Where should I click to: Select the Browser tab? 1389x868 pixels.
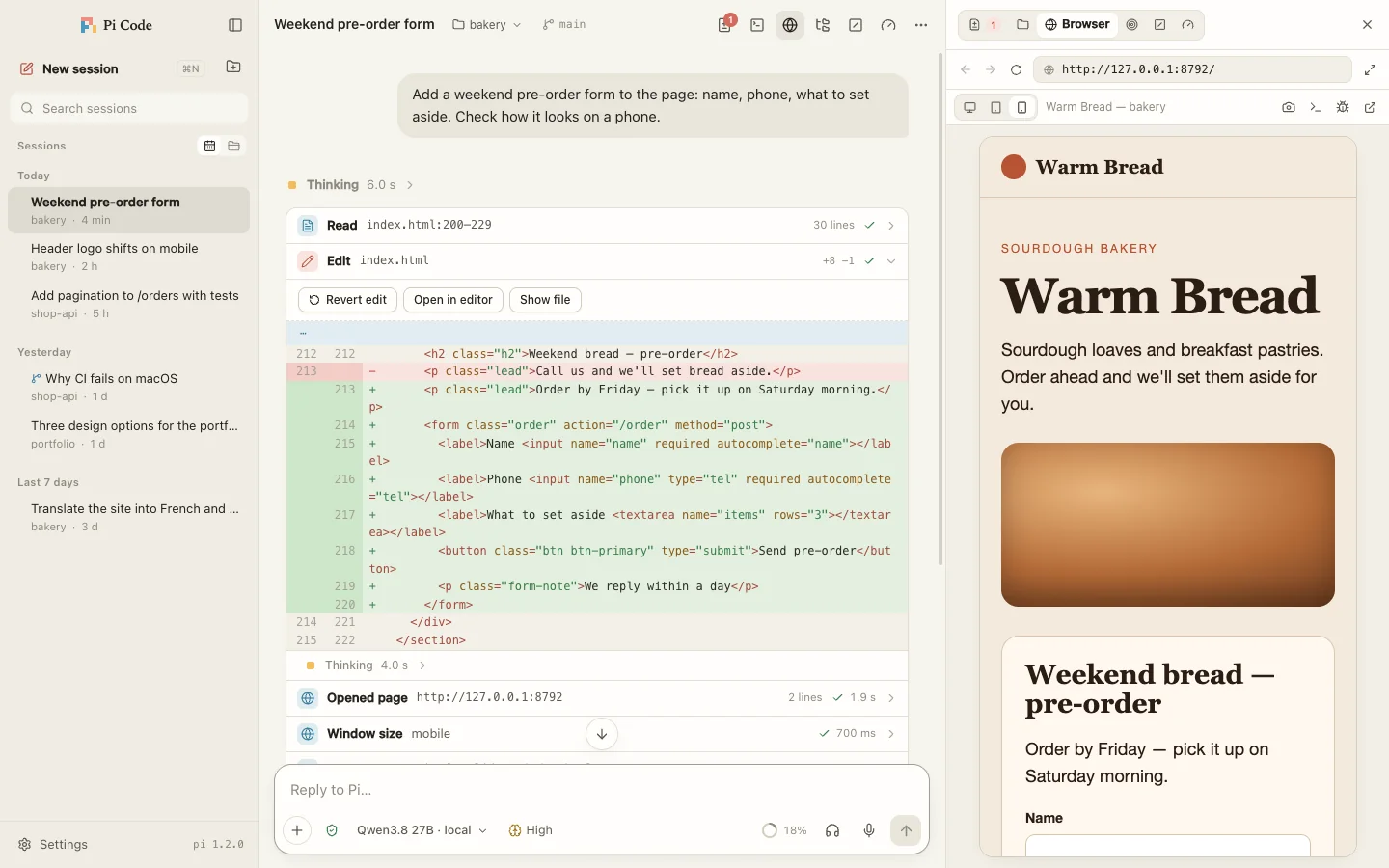pyautogui.click(x=1077, y=25)
